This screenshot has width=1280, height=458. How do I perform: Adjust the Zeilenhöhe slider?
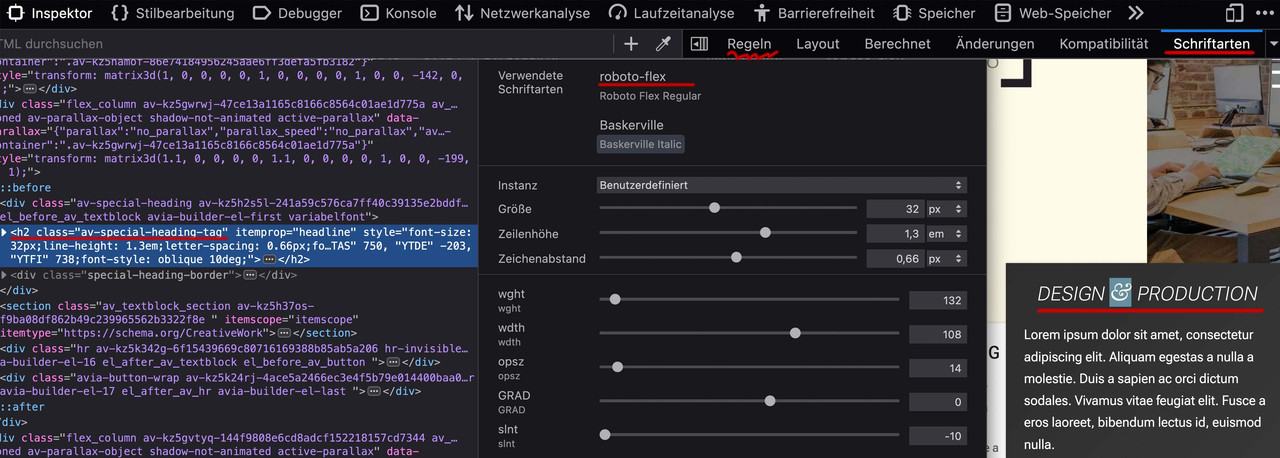tap(728, 232)
